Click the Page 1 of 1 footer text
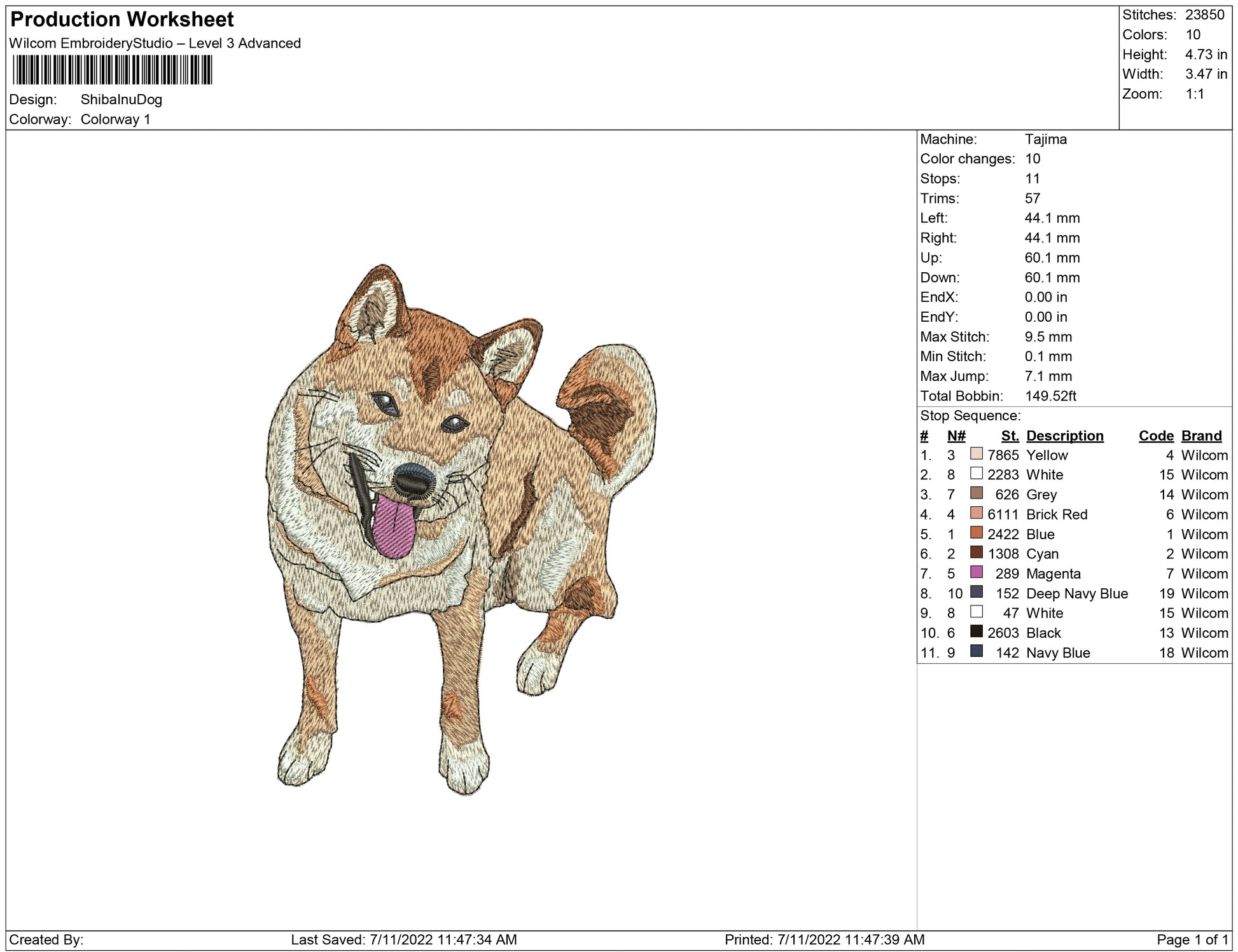Viewport: 1238px width, 952px height. click(x=1192, y=939)
